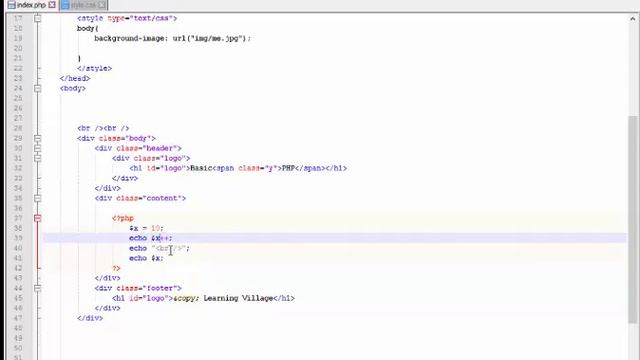Image resolution: width=640 pixels, height=360 pixels.
Task: Close the index.php tab
Action: tap(52, 5)
